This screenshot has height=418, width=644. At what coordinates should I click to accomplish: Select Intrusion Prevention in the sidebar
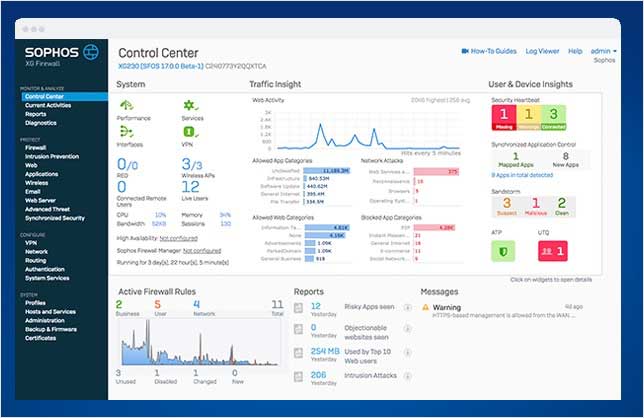point(52,156)
